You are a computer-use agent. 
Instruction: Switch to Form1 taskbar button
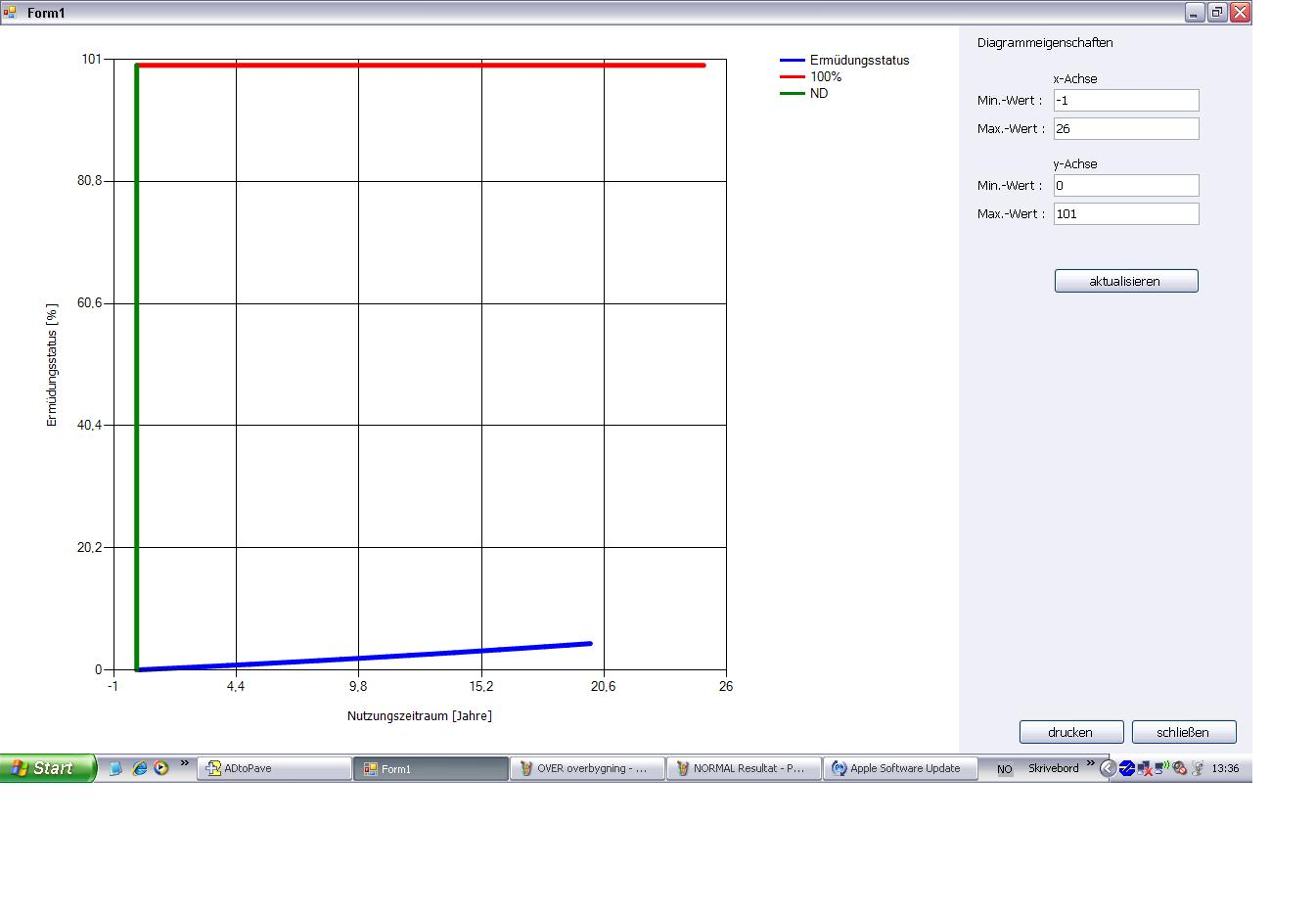tap(431, 769)
